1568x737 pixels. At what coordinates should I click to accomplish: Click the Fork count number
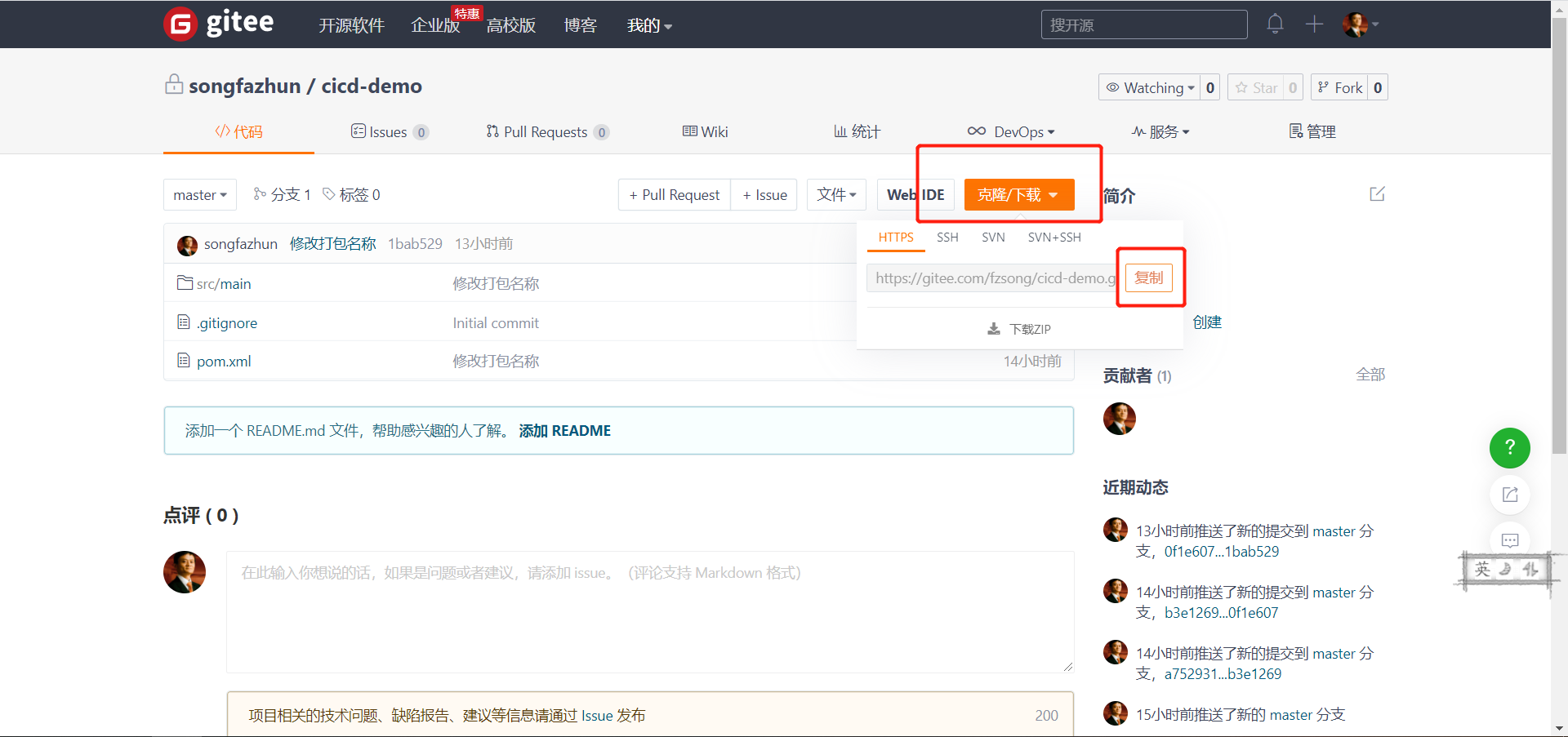[1378, 87]
